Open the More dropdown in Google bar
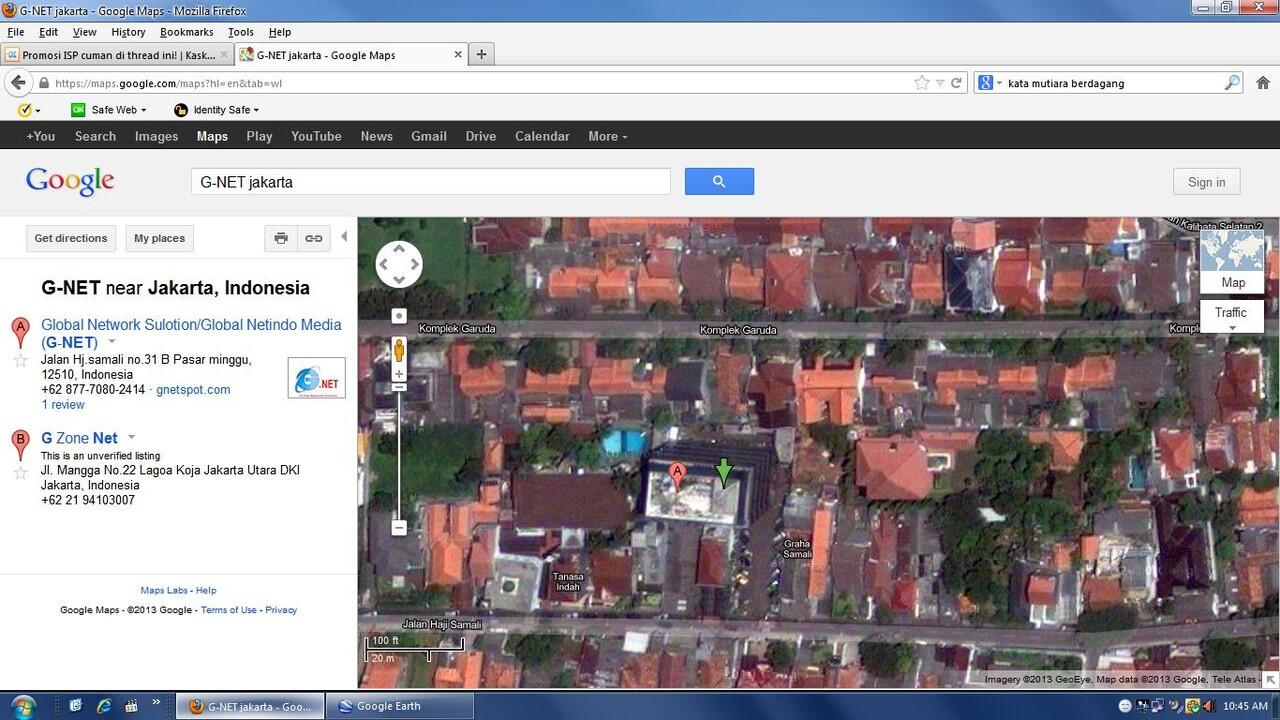 pos(607,136)
